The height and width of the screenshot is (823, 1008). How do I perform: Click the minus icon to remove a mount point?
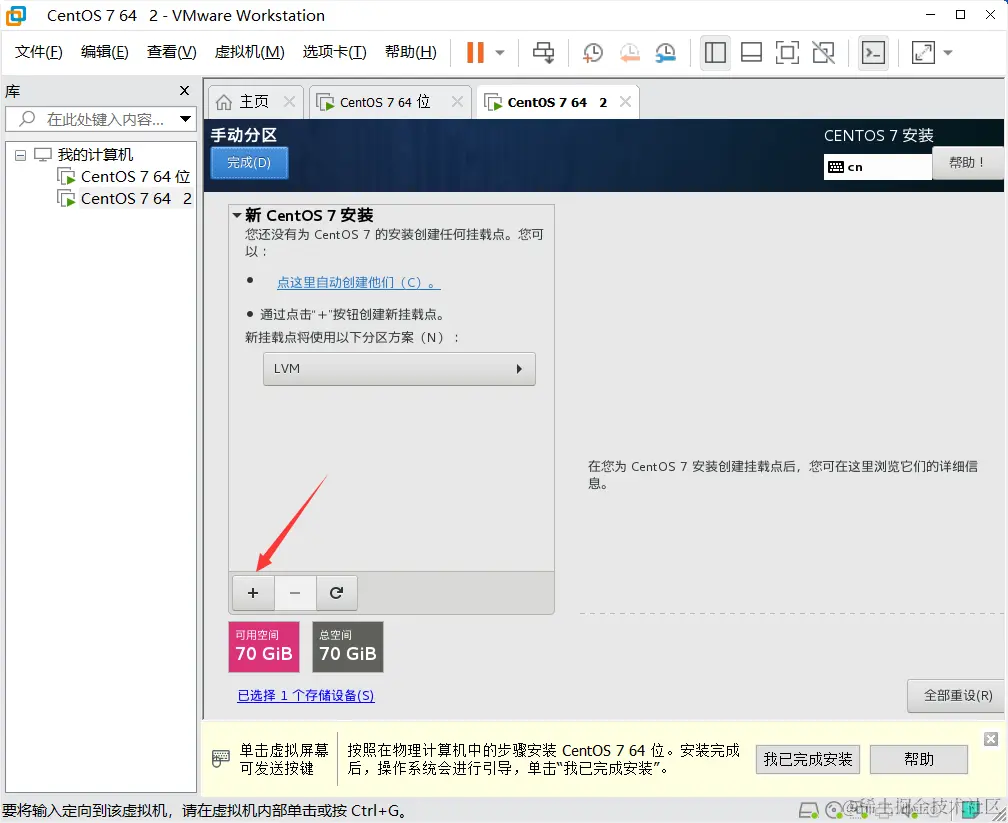(295, 593)
